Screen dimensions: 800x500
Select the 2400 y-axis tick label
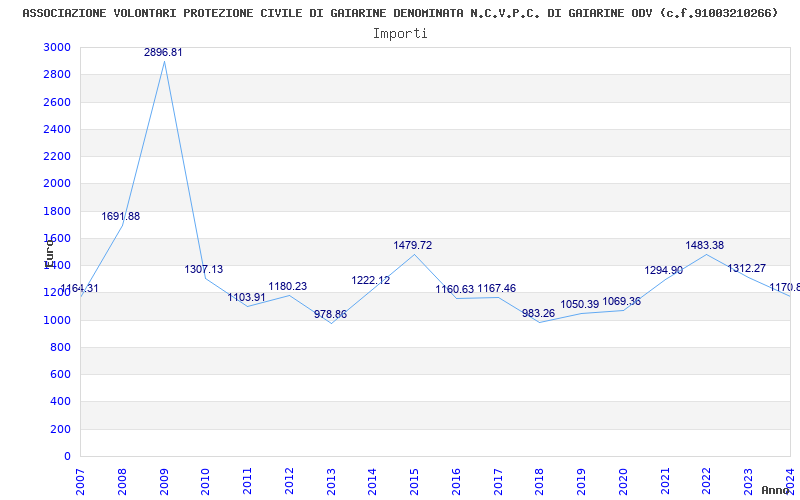[x=58, y=129]
